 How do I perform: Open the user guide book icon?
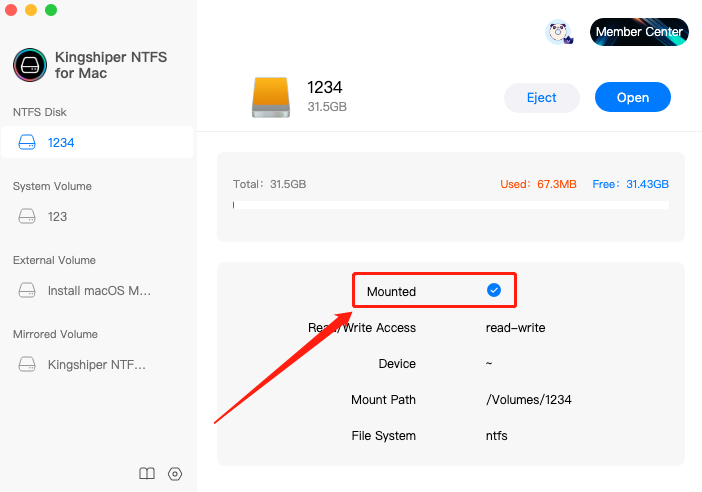(147, 473)
